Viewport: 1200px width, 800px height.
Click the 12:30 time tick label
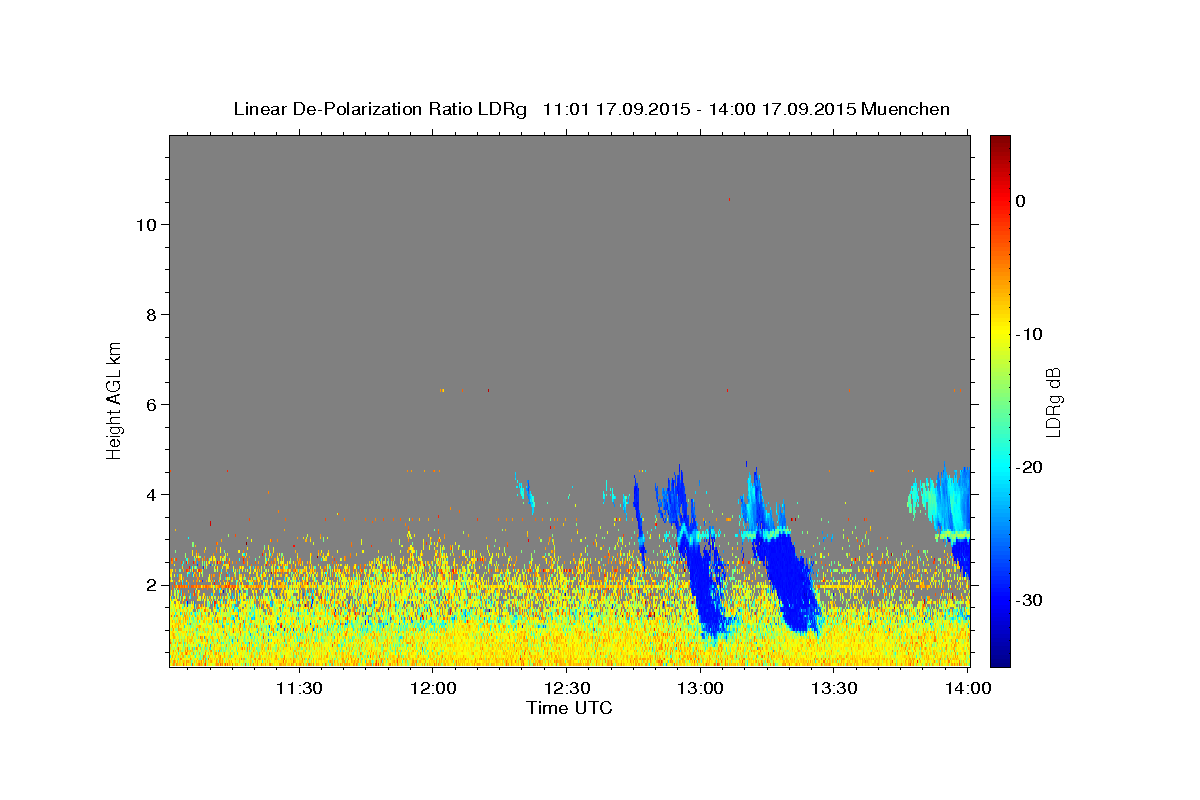point(566,688)
